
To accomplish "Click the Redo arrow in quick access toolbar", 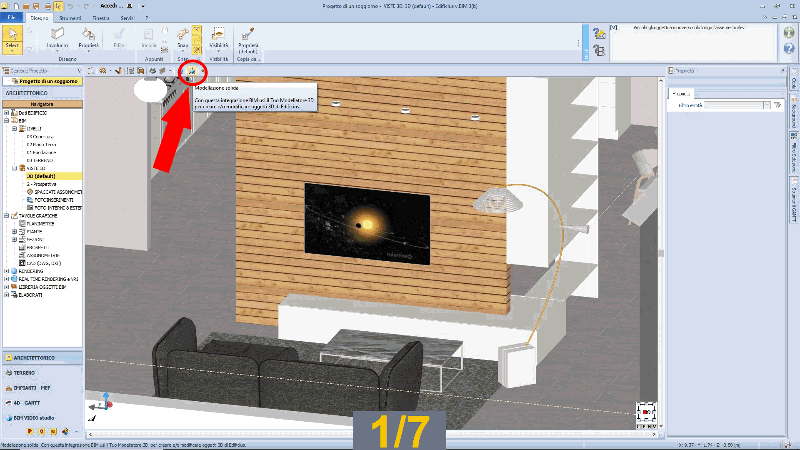I will click(85, 6).
